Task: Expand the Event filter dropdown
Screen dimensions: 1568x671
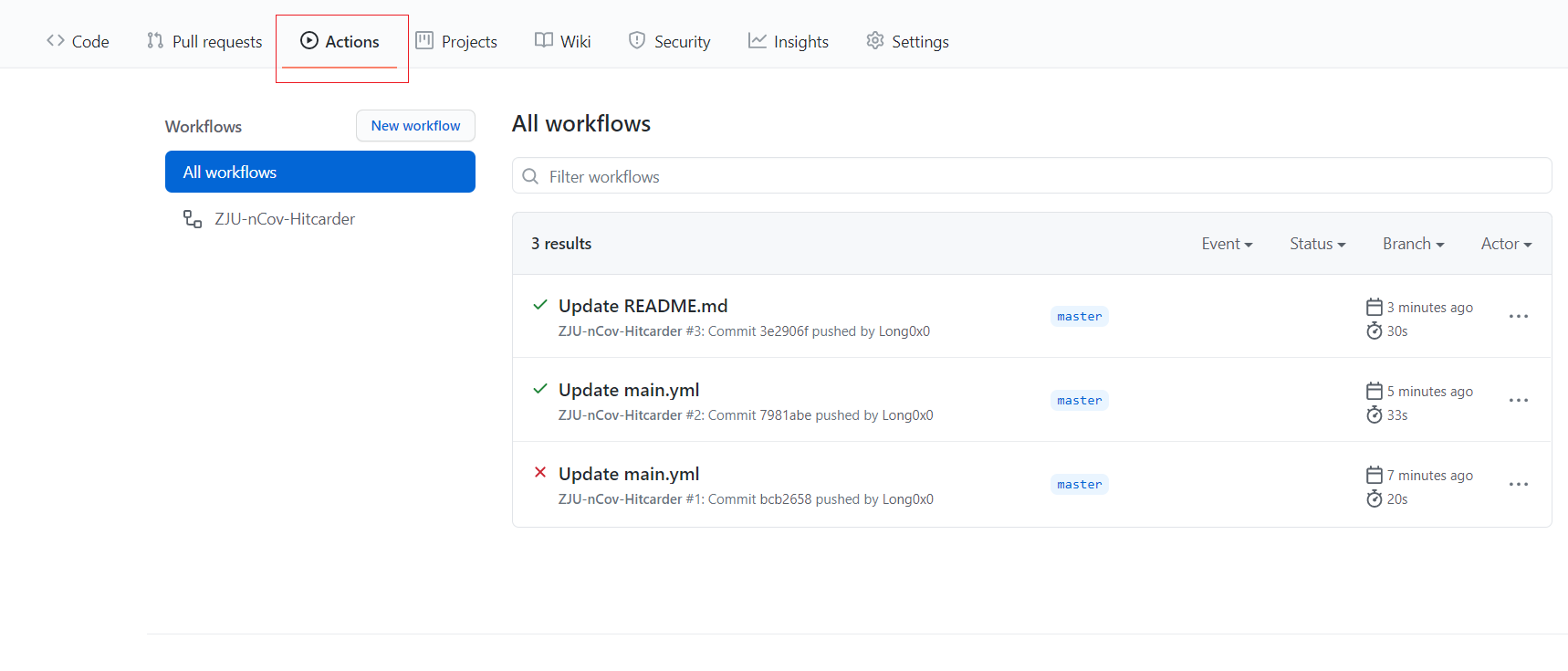Action: pos(1227,244)
